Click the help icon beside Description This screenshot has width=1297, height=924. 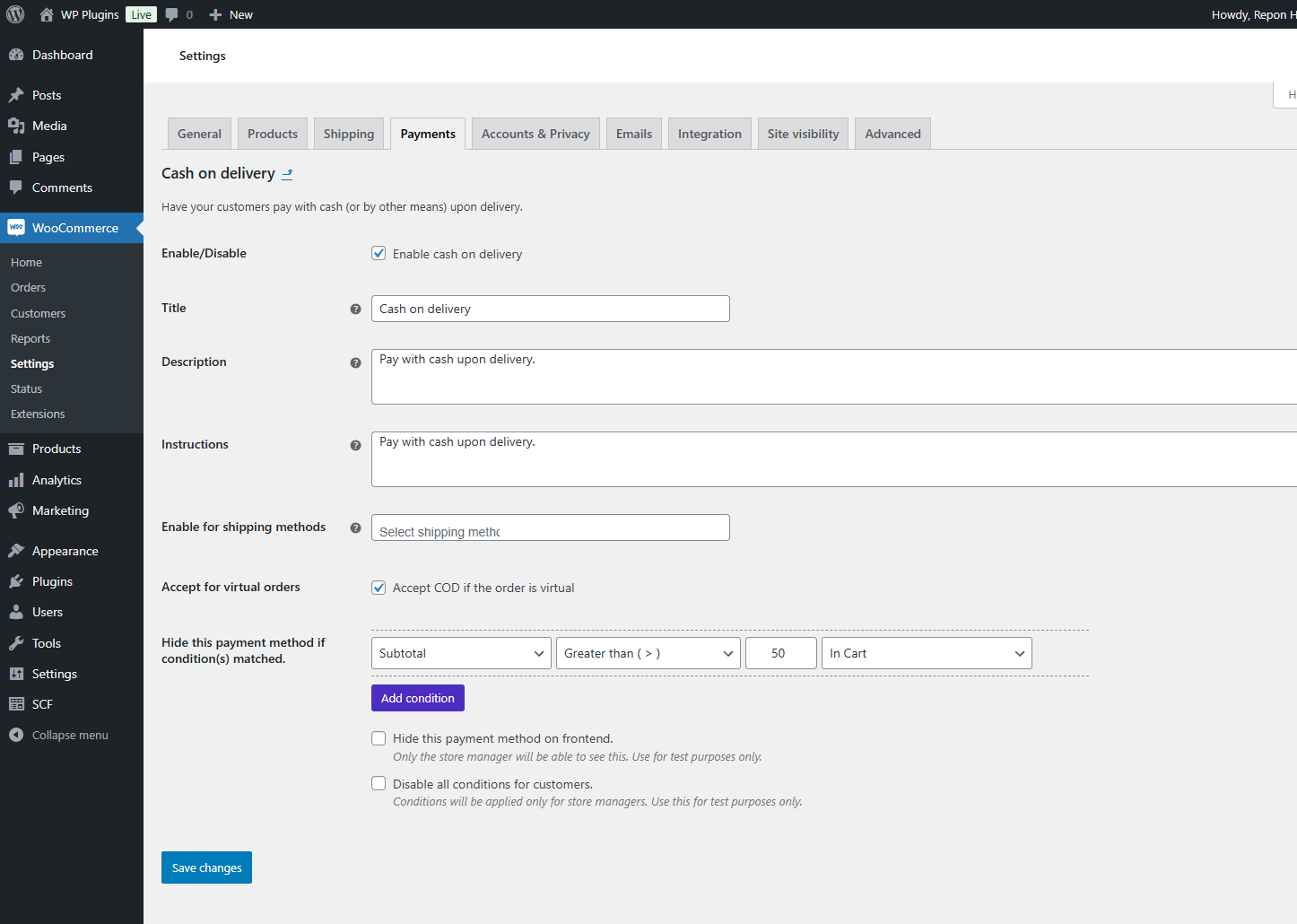(x=355, y=362)
